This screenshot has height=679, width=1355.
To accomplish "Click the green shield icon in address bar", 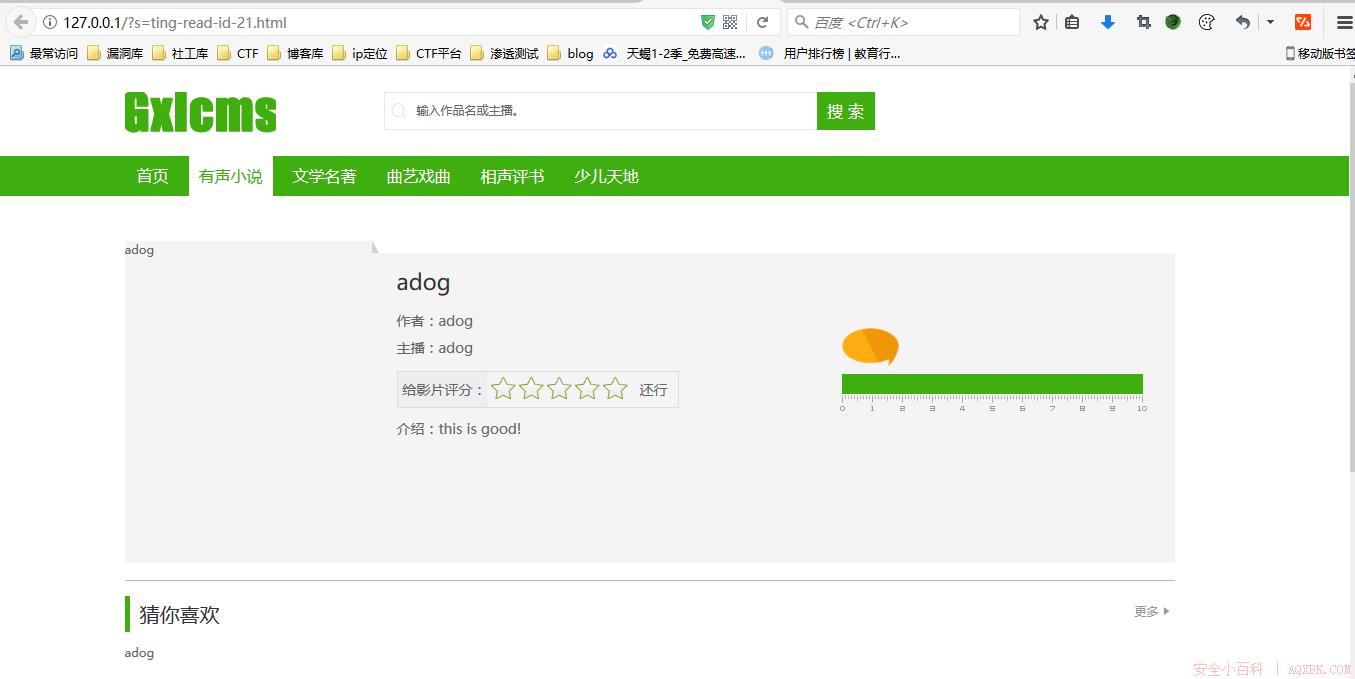I will point(708,22).
